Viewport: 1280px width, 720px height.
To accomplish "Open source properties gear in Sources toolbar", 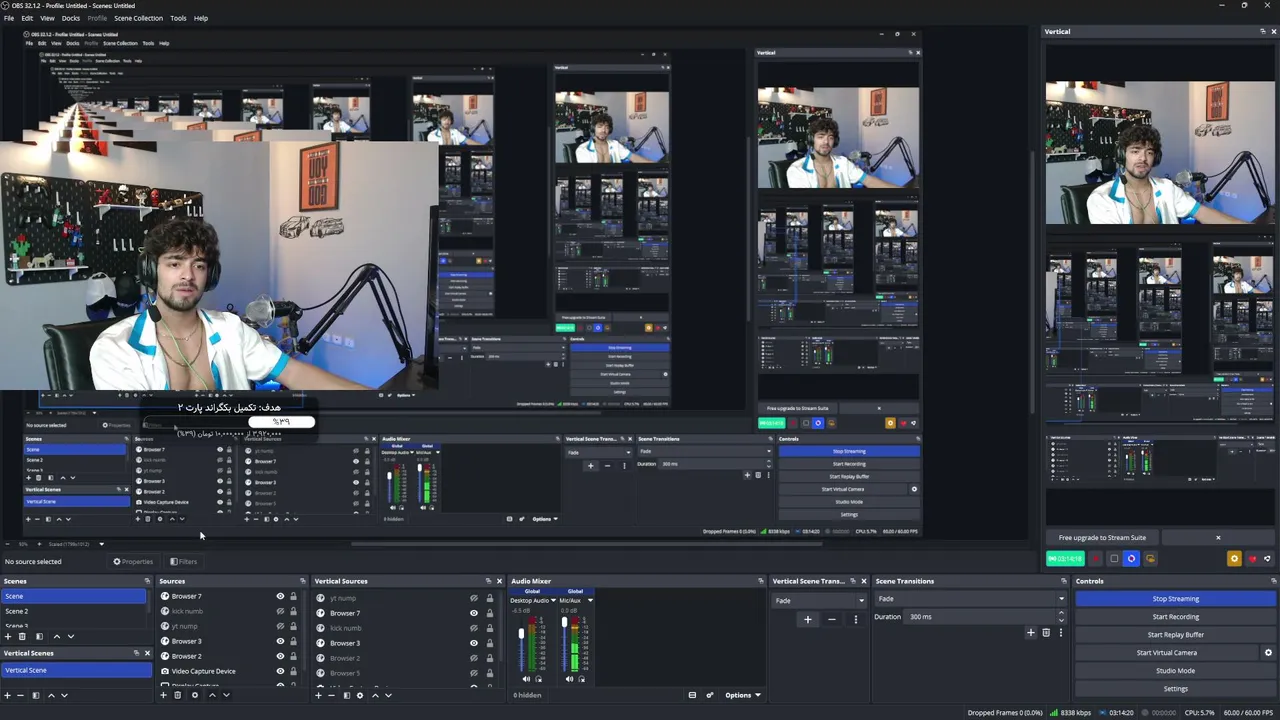I will pos(195,695).
